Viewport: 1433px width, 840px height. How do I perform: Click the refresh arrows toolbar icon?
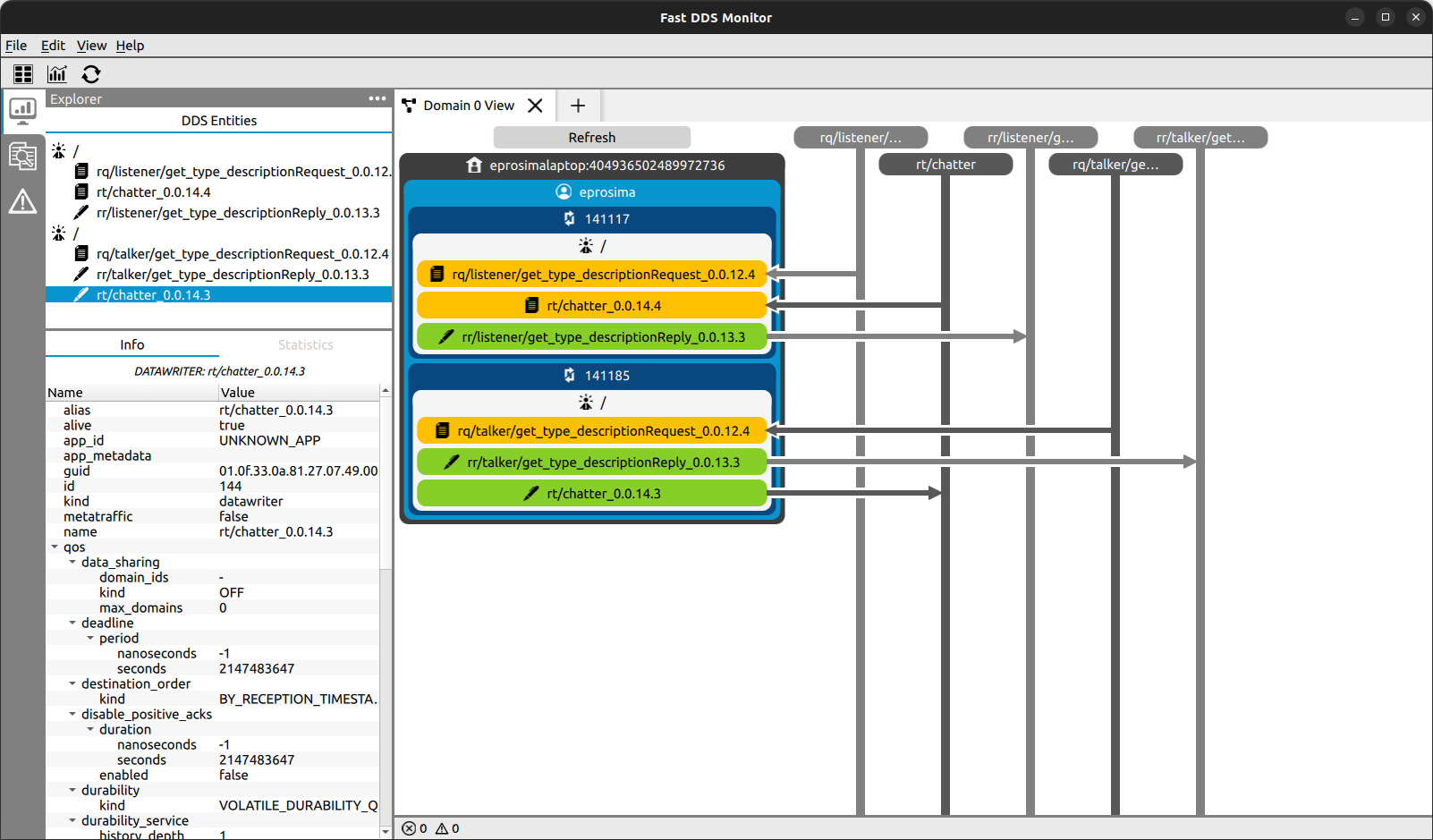(x=91, y=74)
